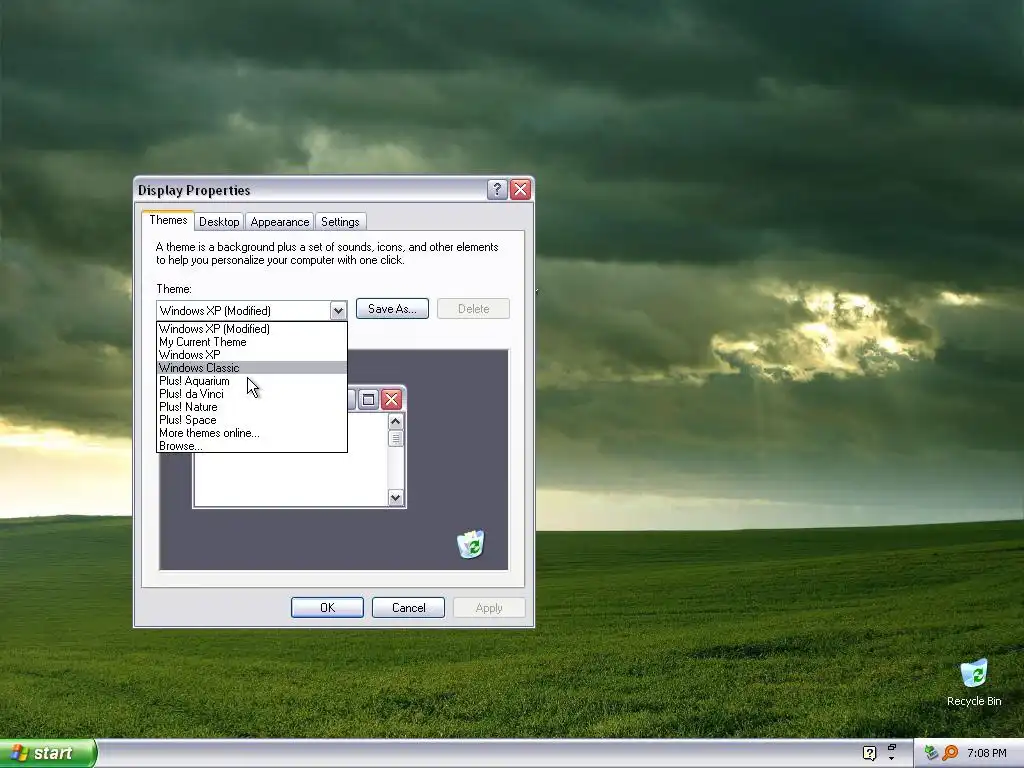1024x768 pixels.
Task: Open the Appearance tab
Action: click(280, 222)
